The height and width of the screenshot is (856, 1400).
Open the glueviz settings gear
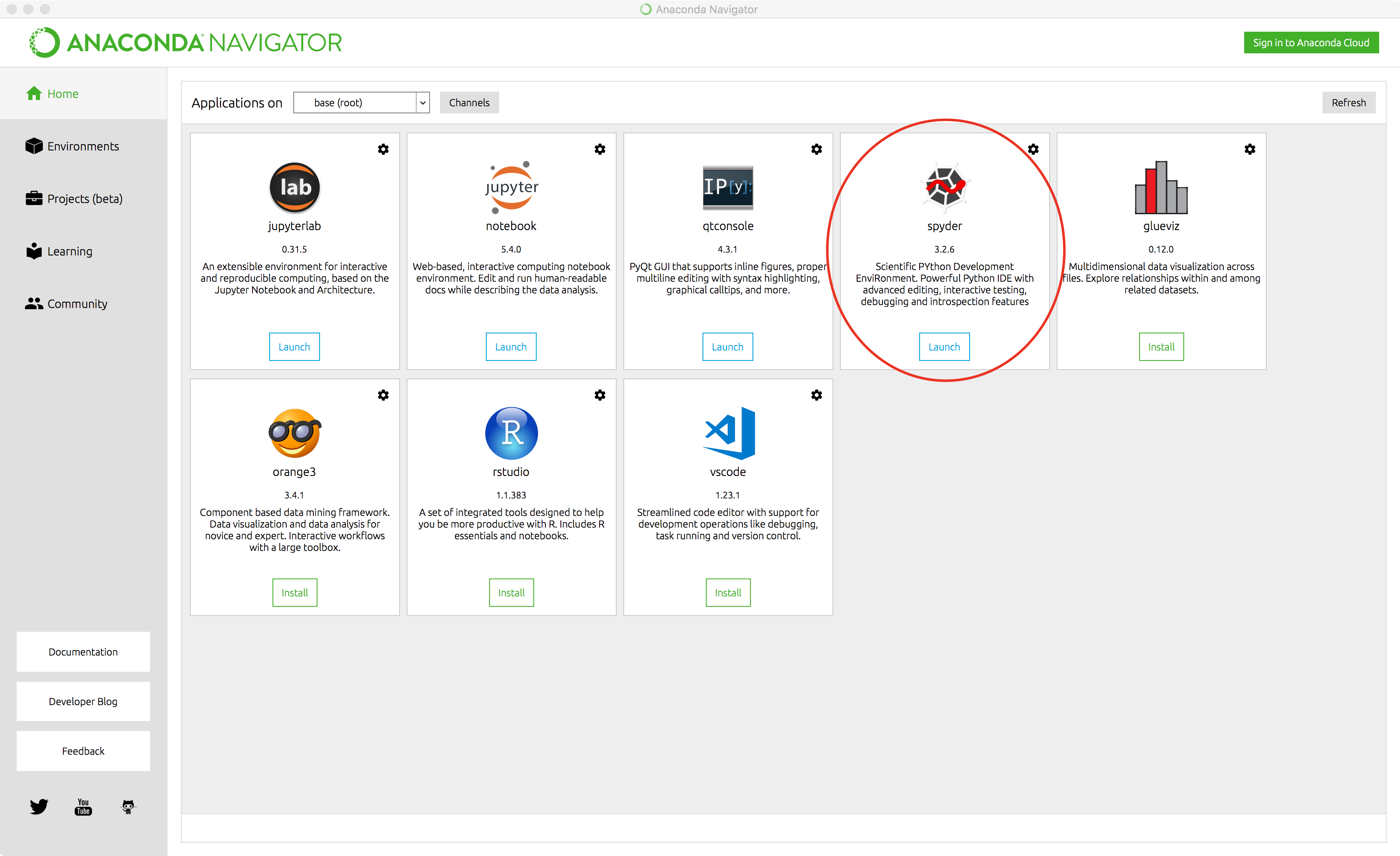1250,149
